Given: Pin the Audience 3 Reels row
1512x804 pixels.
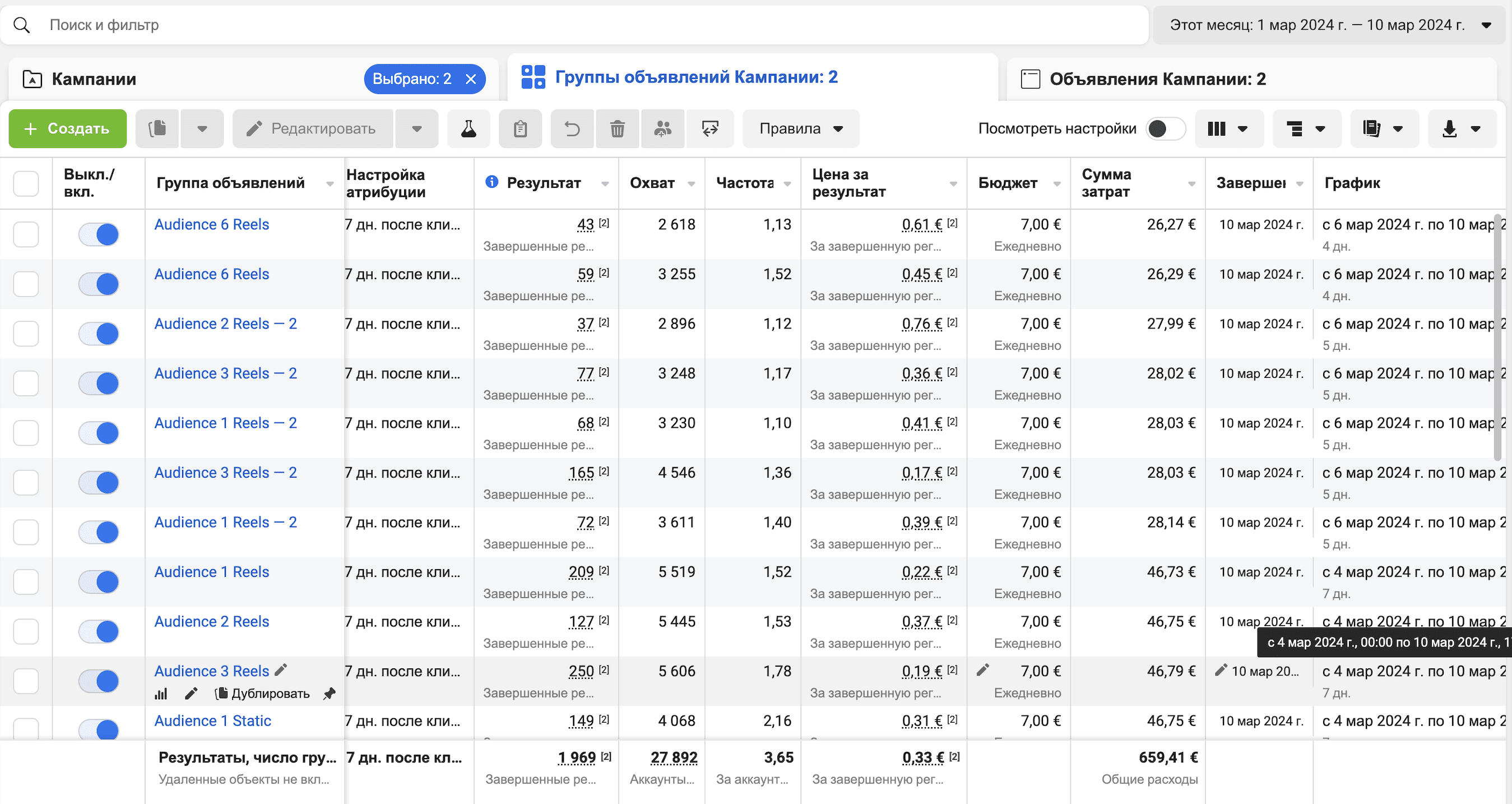Looking at the screenshot, I should pyautogui.click(x=330, y=694).
